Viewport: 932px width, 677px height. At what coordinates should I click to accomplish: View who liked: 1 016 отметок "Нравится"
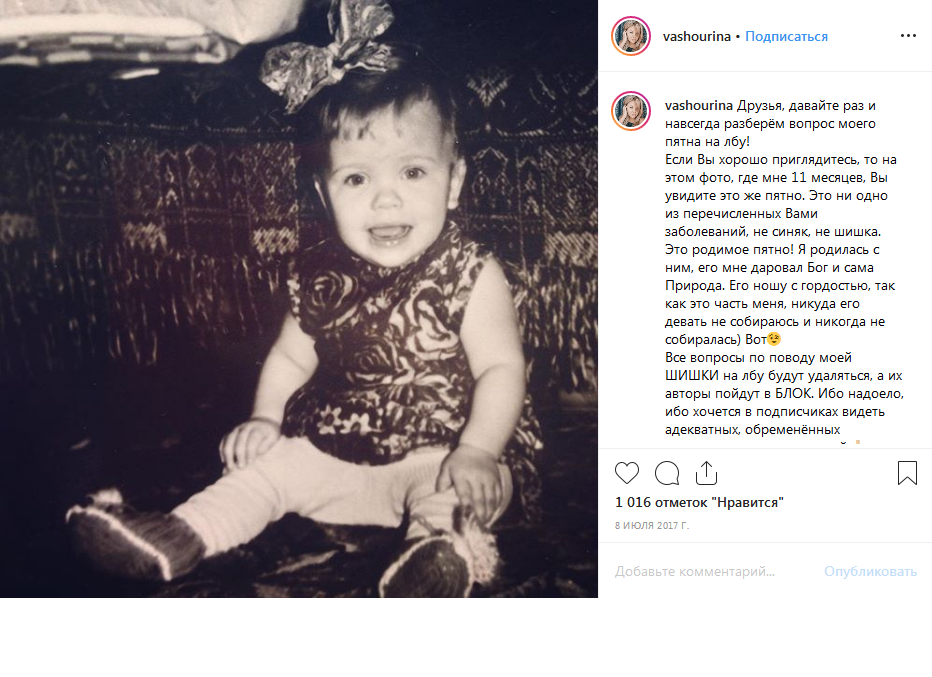[699, 502]
